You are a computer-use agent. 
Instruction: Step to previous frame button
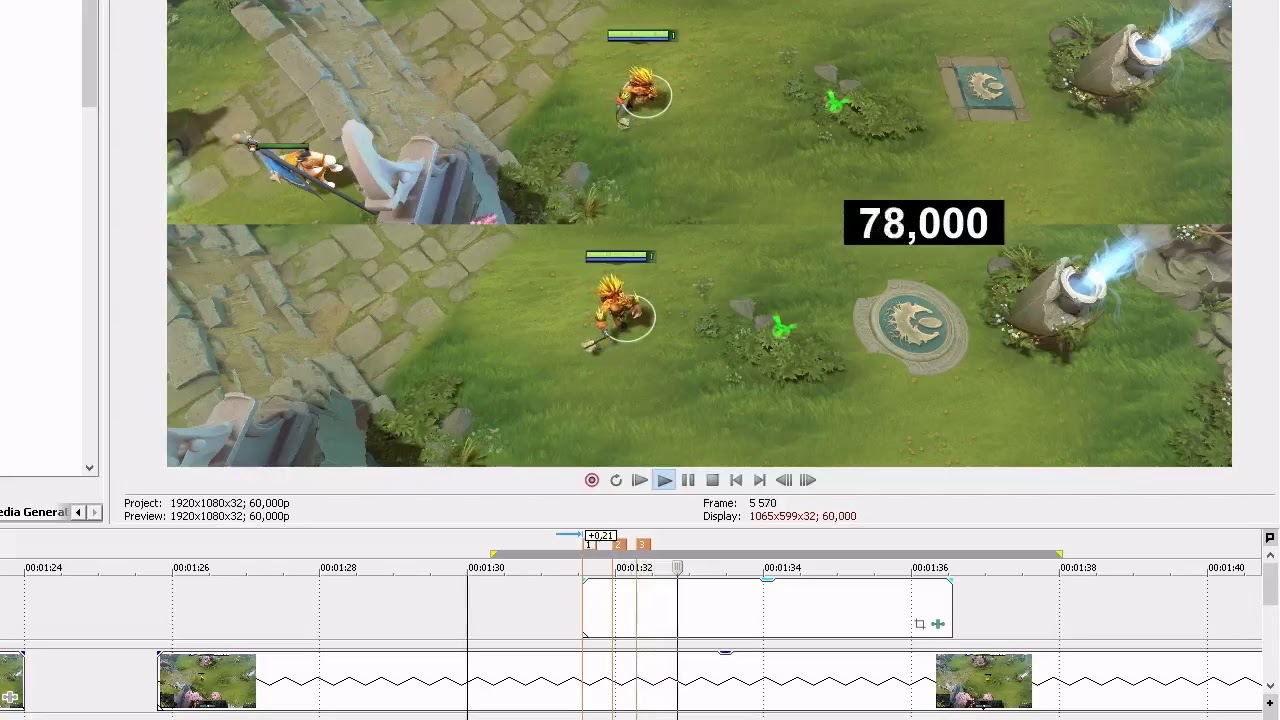tap(784, 481)
